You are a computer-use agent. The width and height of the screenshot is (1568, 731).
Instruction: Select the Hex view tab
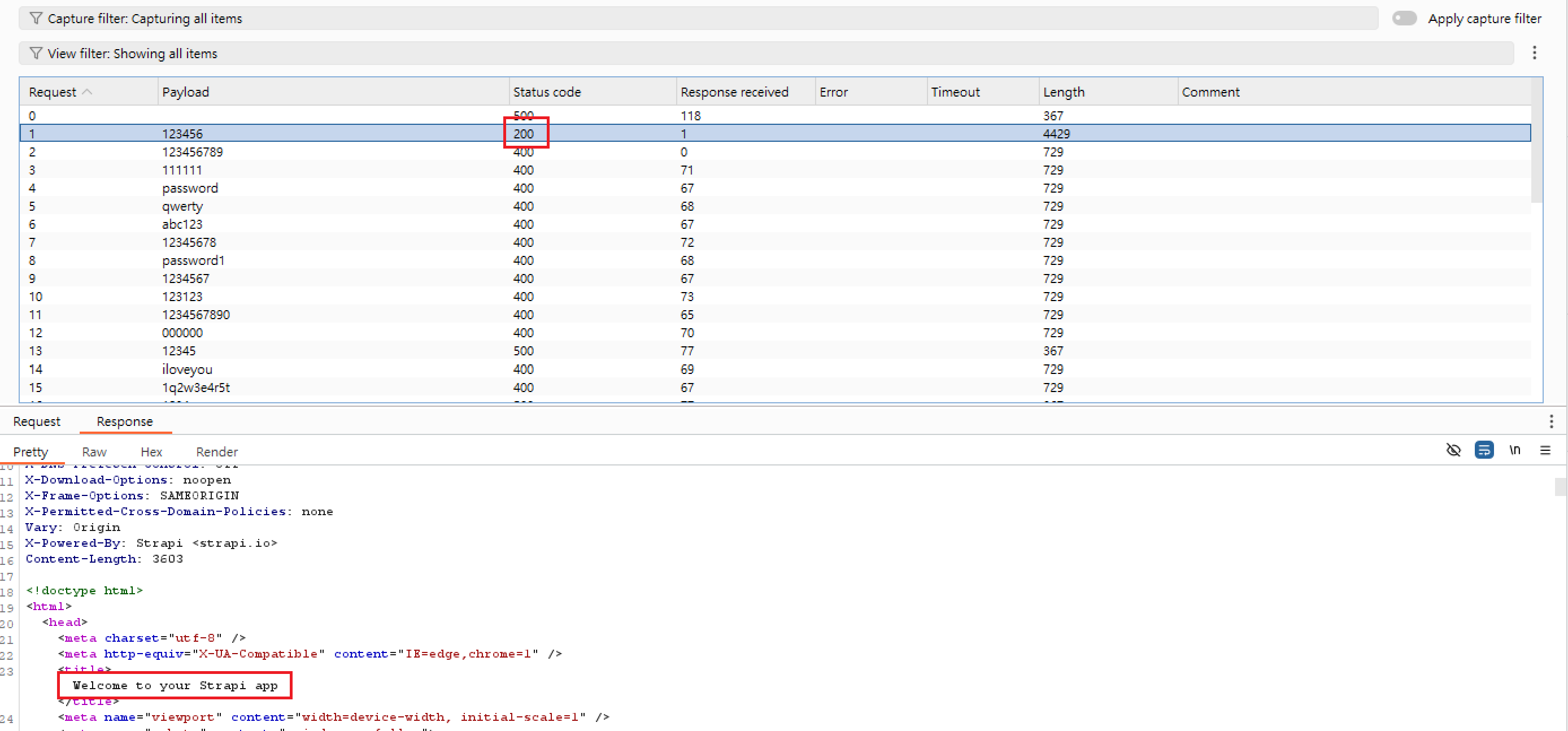click(151, 451)
